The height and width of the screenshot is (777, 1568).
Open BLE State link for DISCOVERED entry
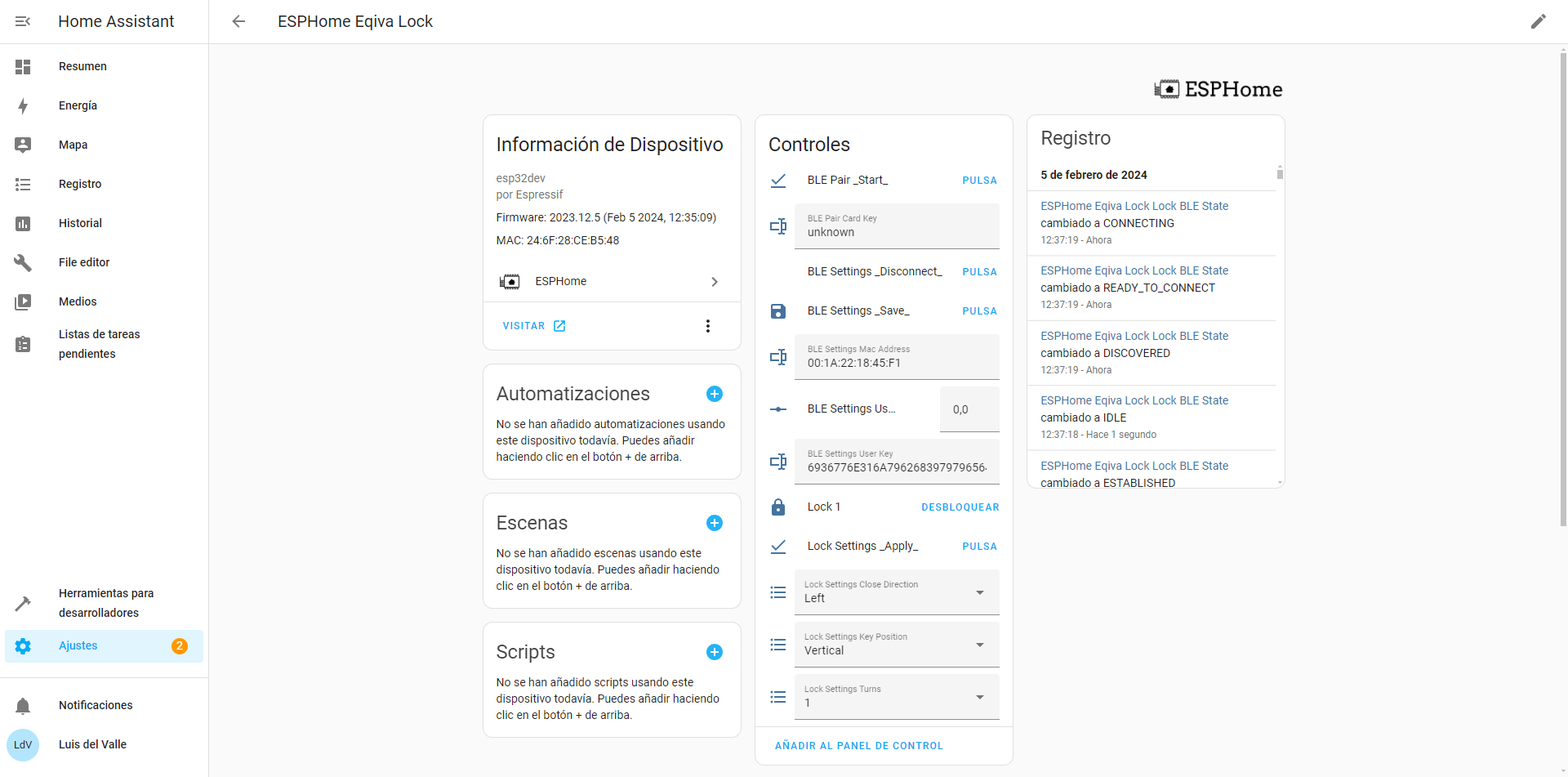coord(1134,336)
